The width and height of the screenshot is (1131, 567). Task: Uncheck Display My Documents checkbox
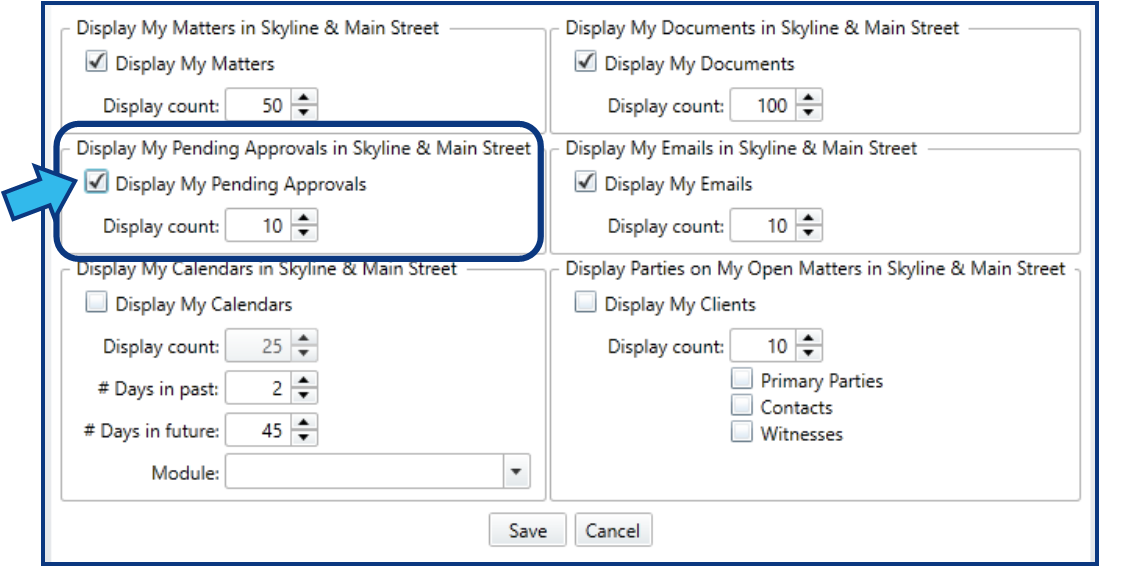pos(586,61)
